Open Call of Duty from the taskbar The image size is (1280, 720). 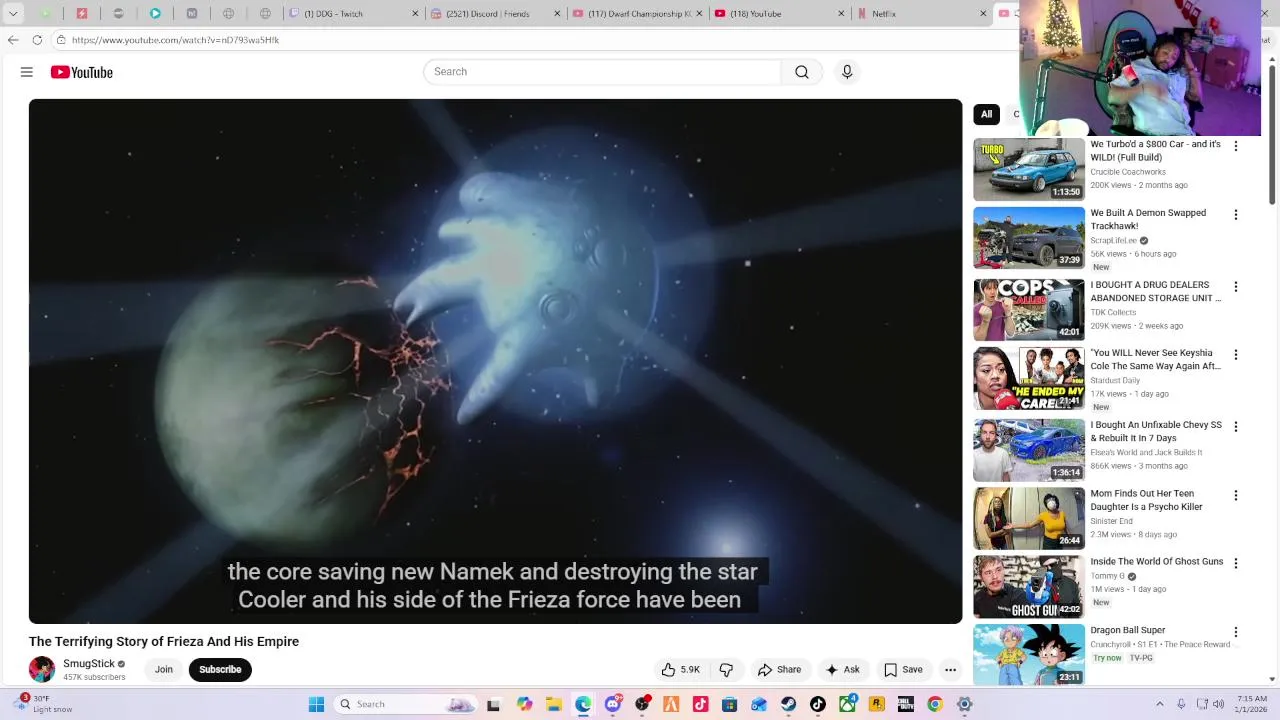(906, 704)
